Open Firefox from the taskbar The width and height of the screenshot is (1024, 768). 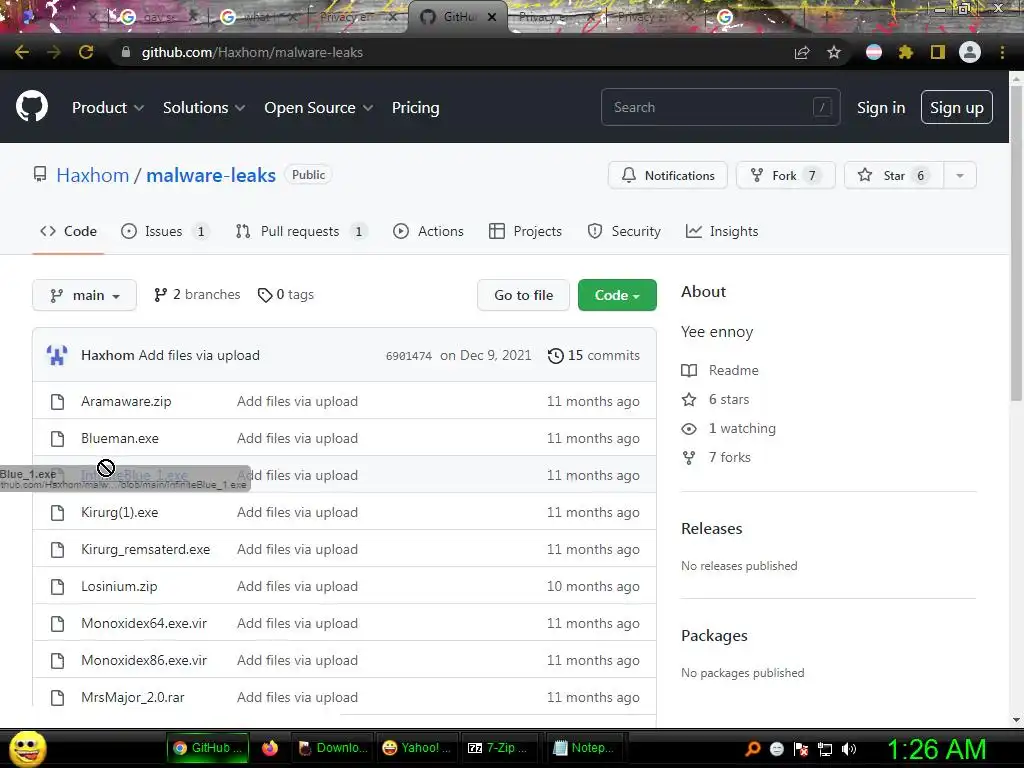click(x=270, y=748)
